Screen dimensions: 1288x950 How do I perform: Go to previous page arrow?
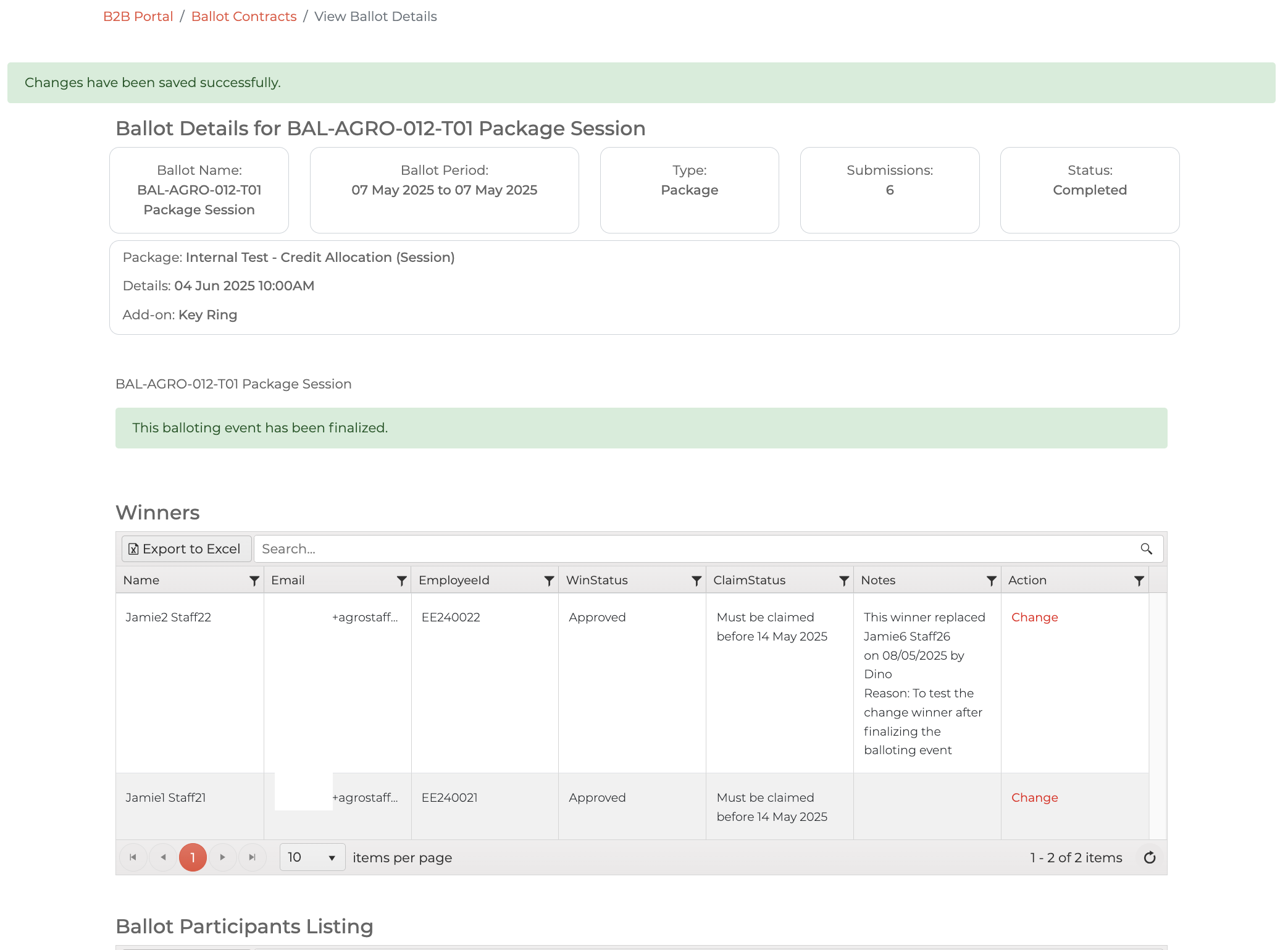[163, 857]
